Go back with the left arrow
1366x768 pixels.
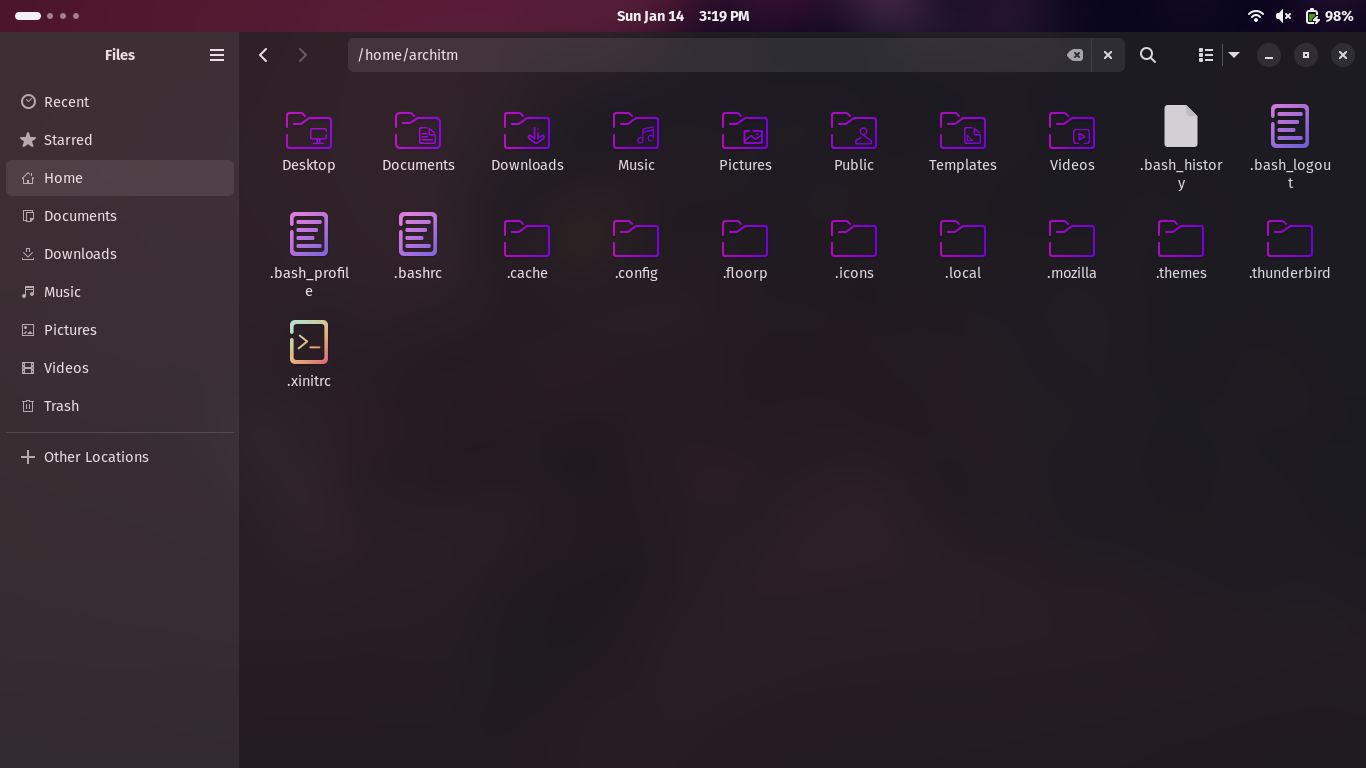tap(263, 55)
